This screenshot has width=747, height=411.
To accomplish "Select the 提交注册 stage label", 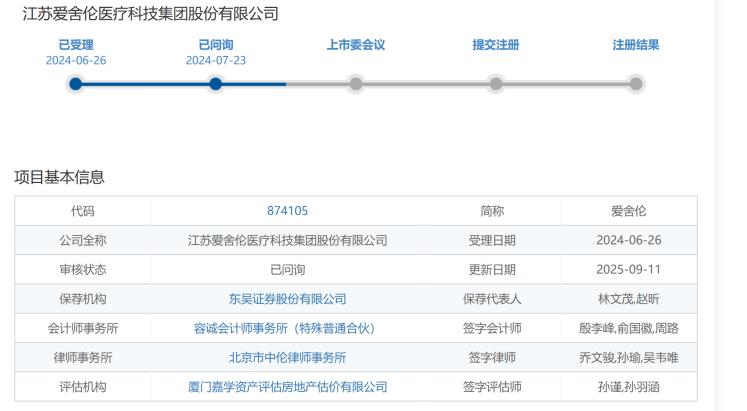I will (x=495, y=45).
